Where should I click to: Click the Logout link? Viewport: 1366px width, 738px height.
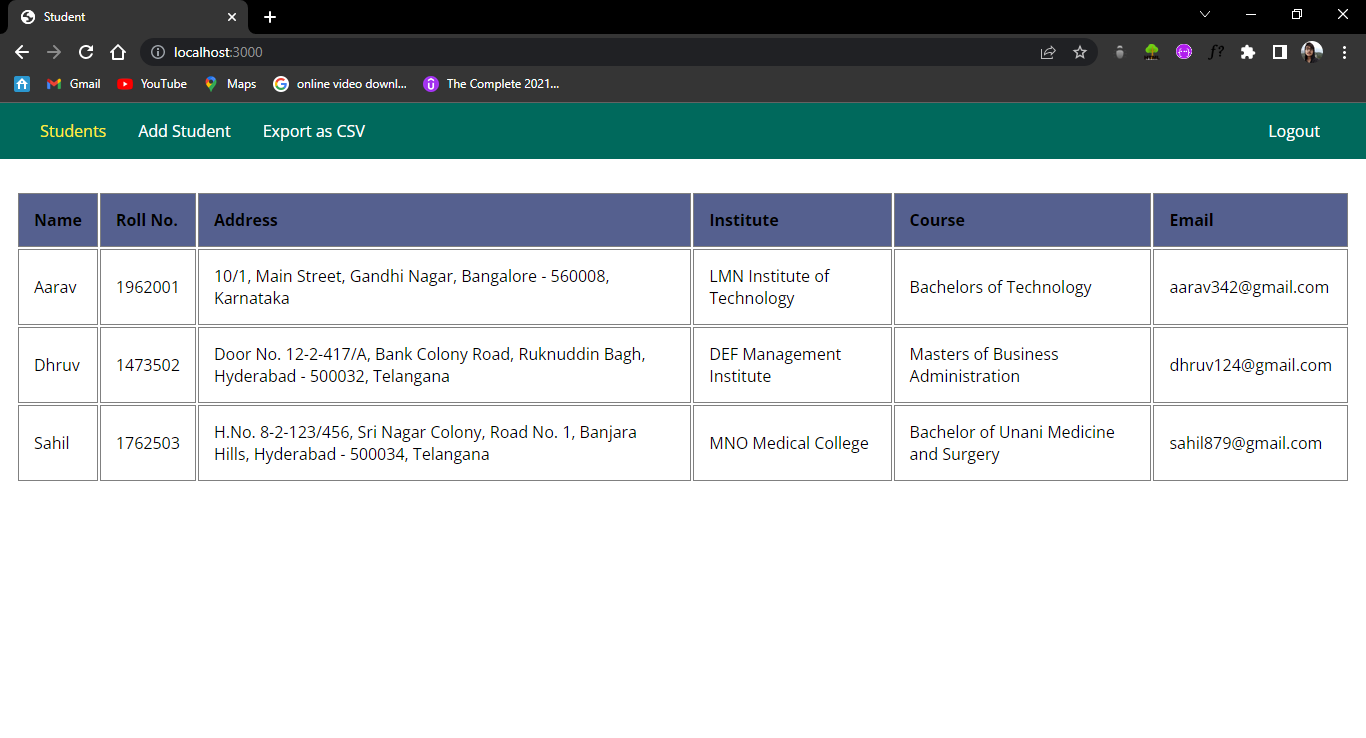tap(1294, 131)
